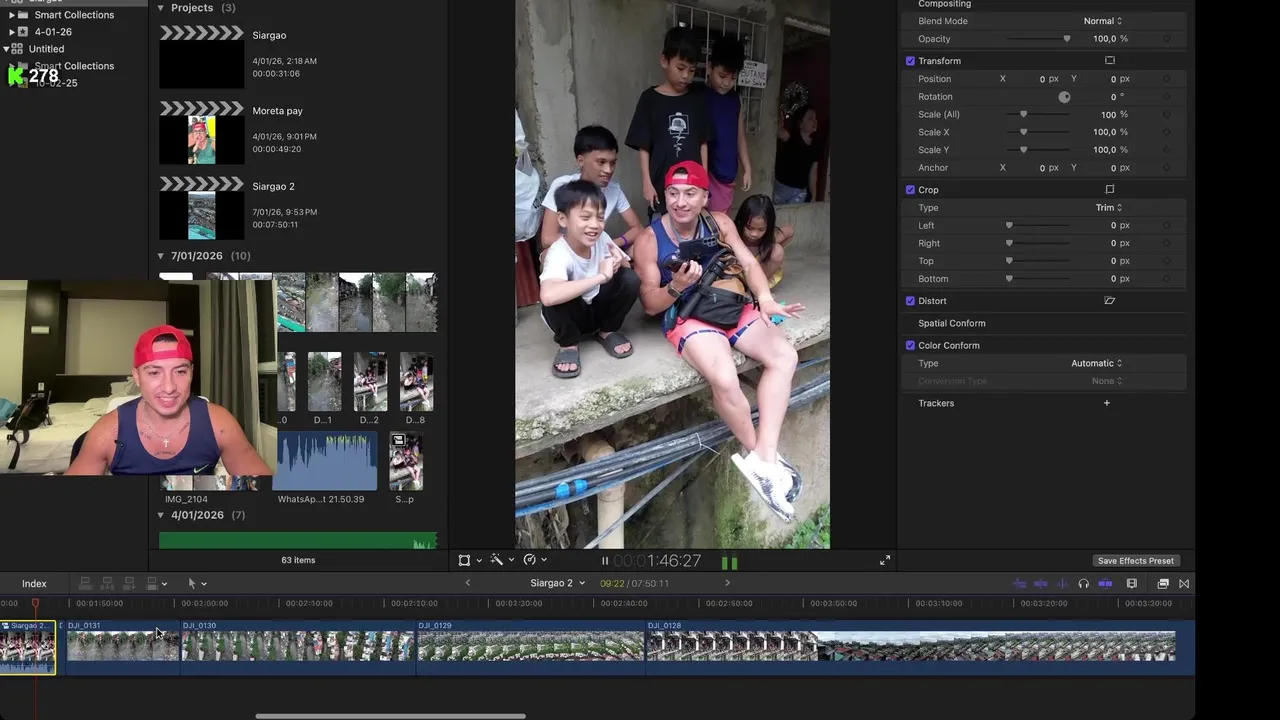The width and height of the screenshot is (1280, 720).
Task: Click the Distort on-screen controls icon
Action: (1109, 301)
